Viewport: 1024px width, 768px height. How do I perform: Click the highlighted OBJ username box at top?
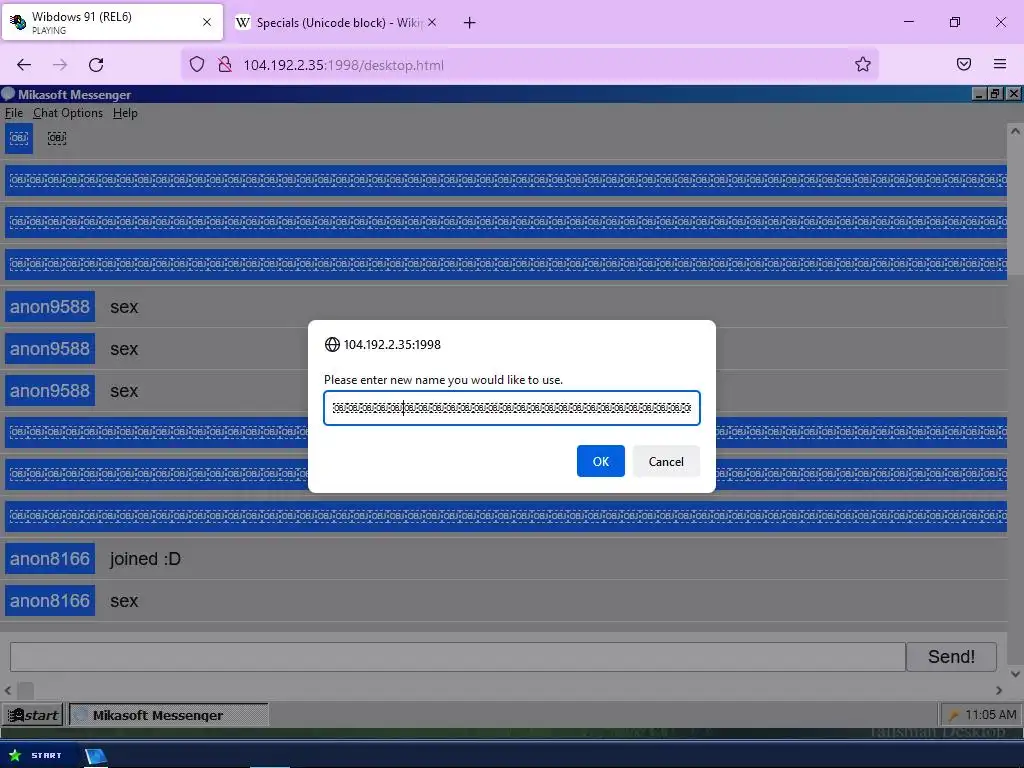click(19, 138)
